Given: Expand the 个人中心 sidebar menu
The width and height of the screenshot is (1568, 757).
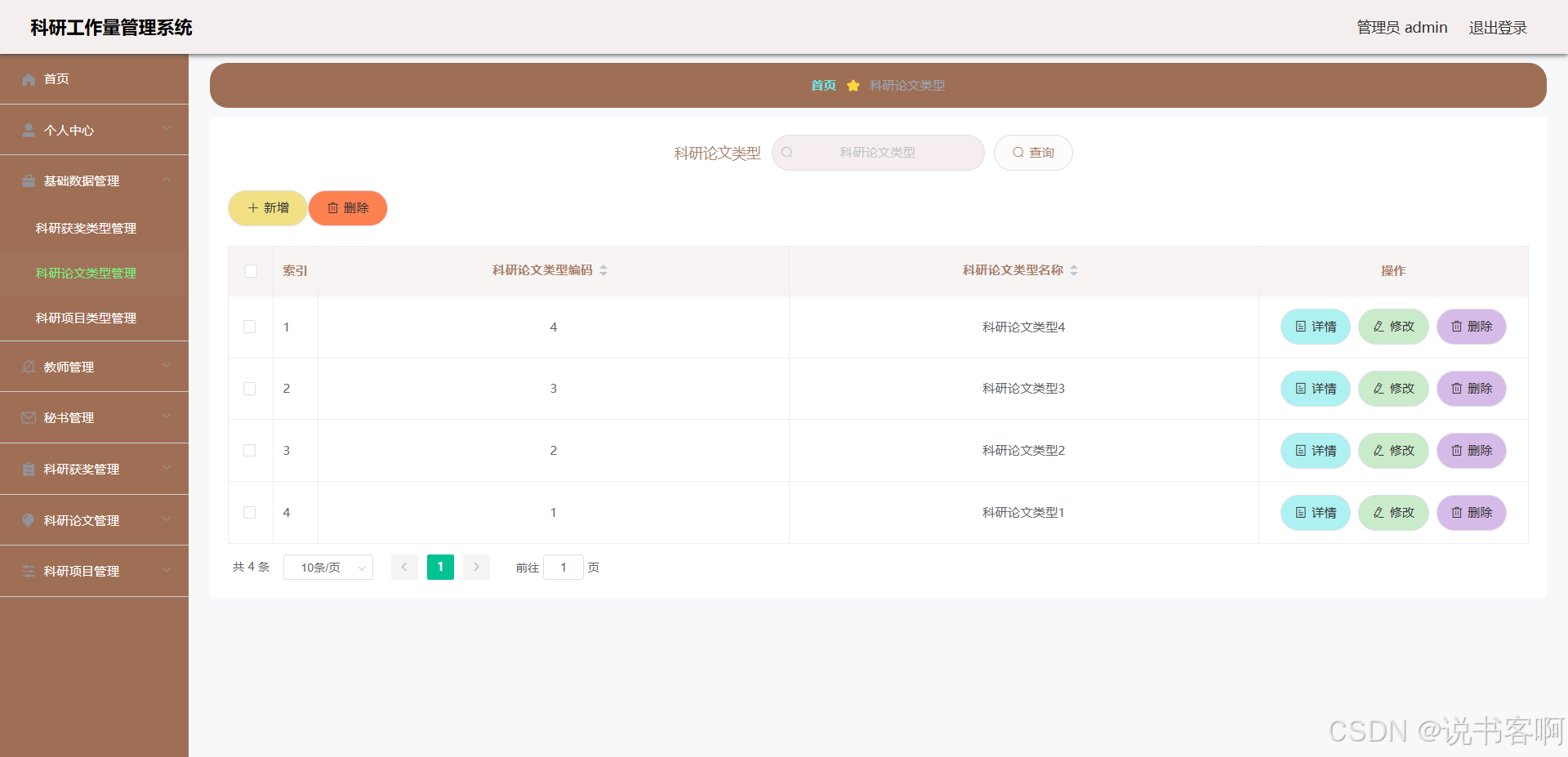Looking at the screenshot, I should pyautogui.click(x=94, y=130).
